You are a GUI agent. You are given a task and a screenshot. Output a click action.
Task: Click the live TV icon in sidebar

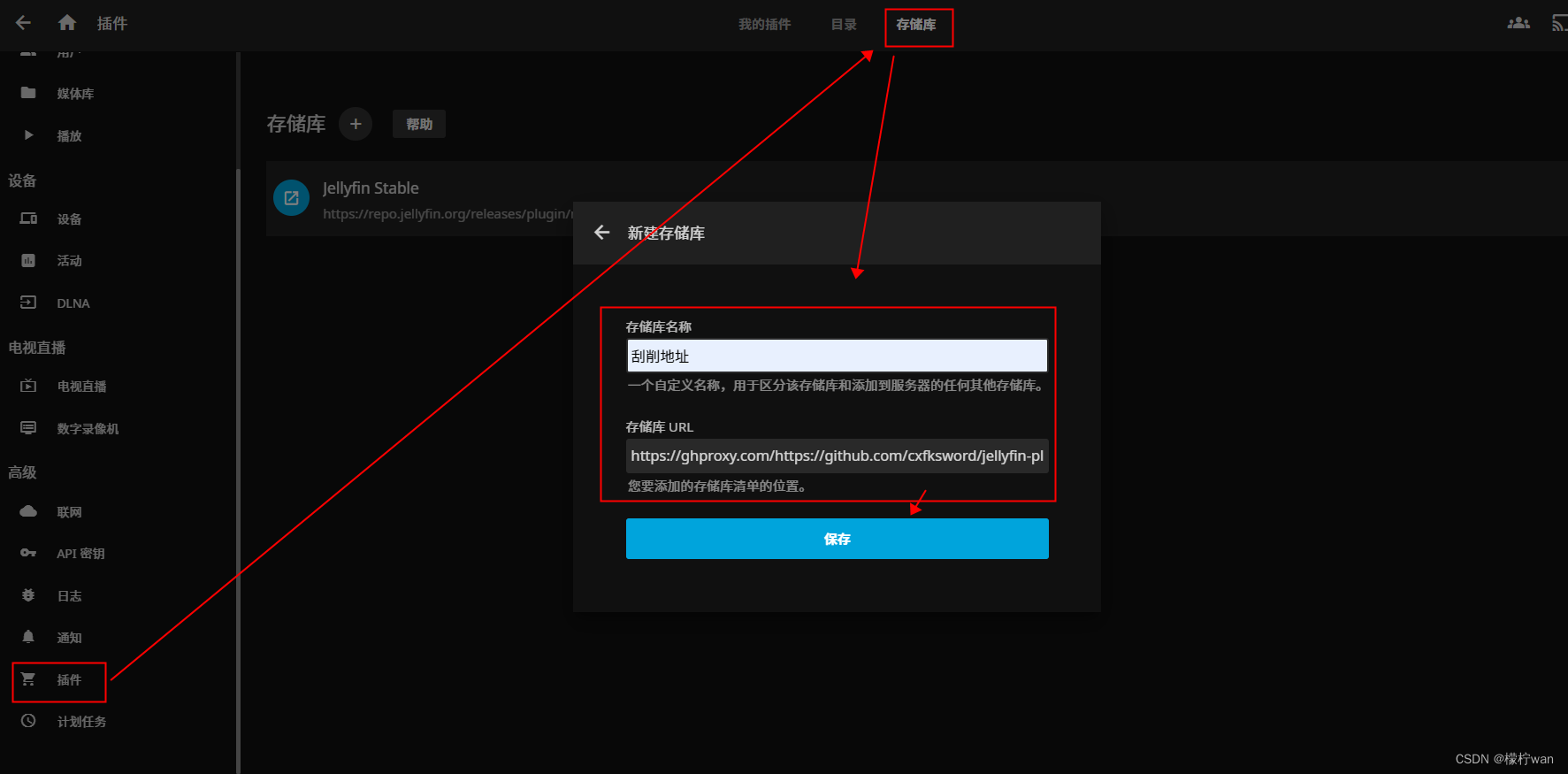click(x=28, y=386)
